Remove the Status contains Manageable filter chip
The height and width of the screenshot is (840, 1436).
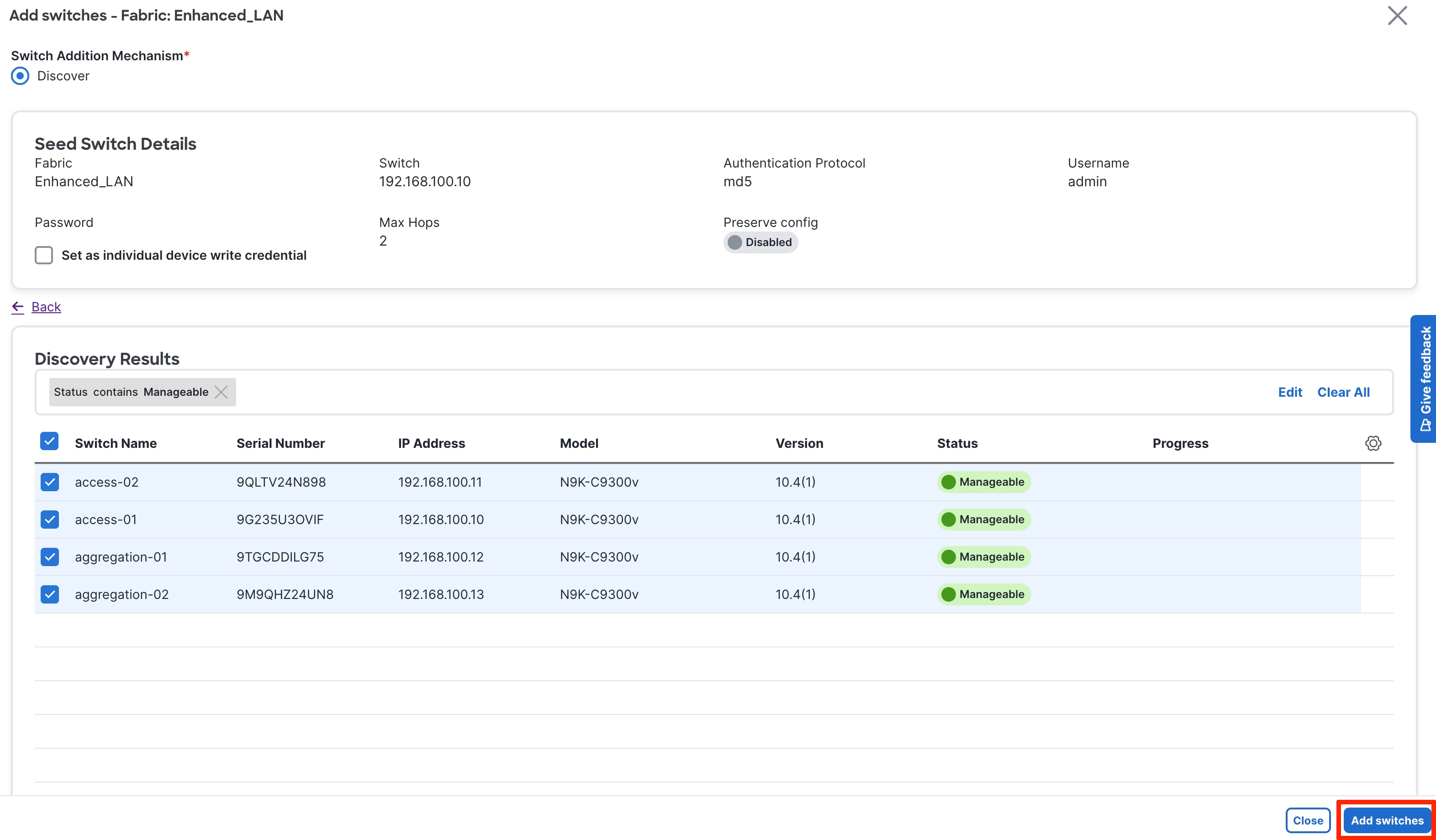click(221, 392)
